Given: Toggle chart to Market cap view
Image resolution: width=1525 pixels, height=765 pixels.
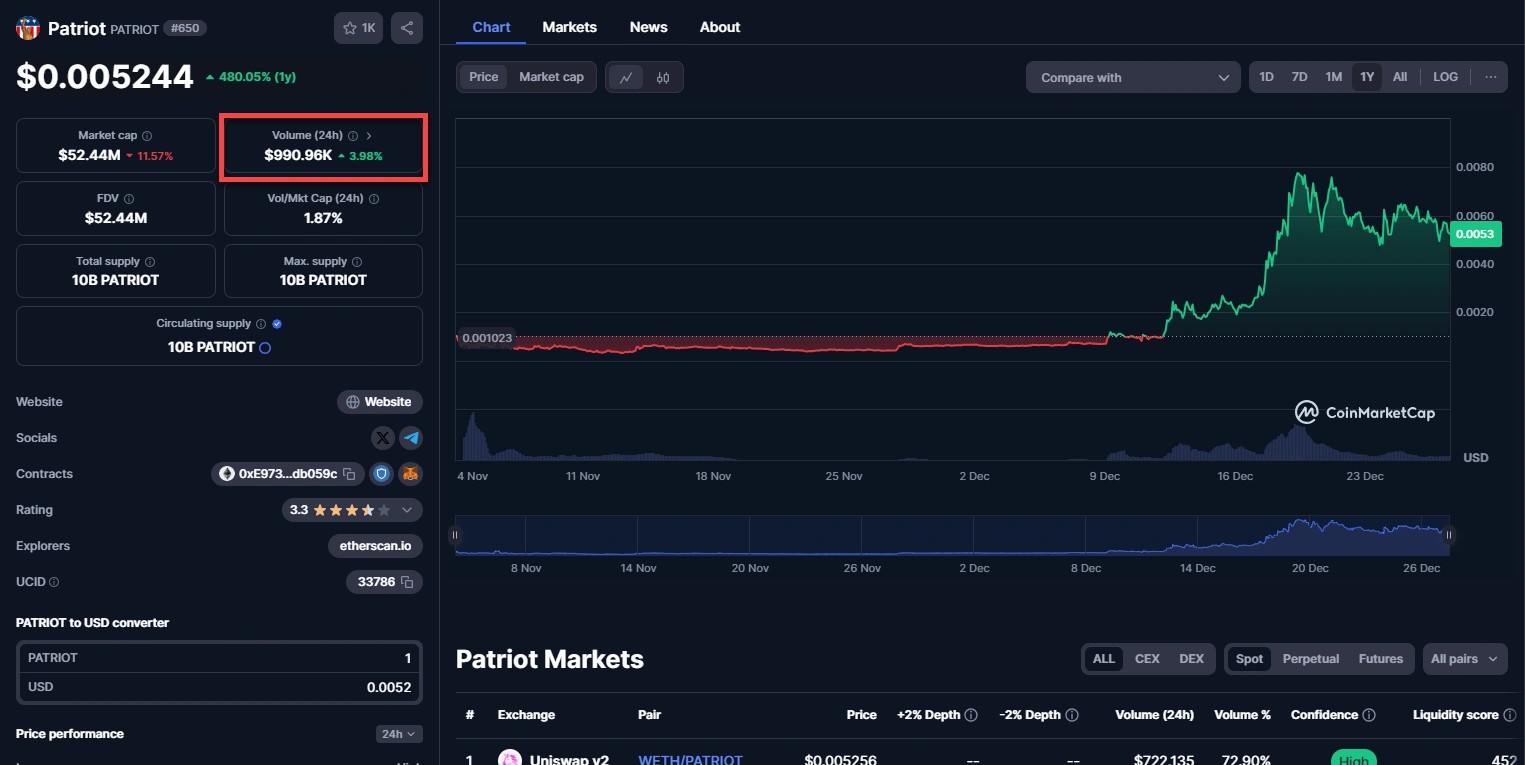Looking at the screenshot, I should (551, 77).
